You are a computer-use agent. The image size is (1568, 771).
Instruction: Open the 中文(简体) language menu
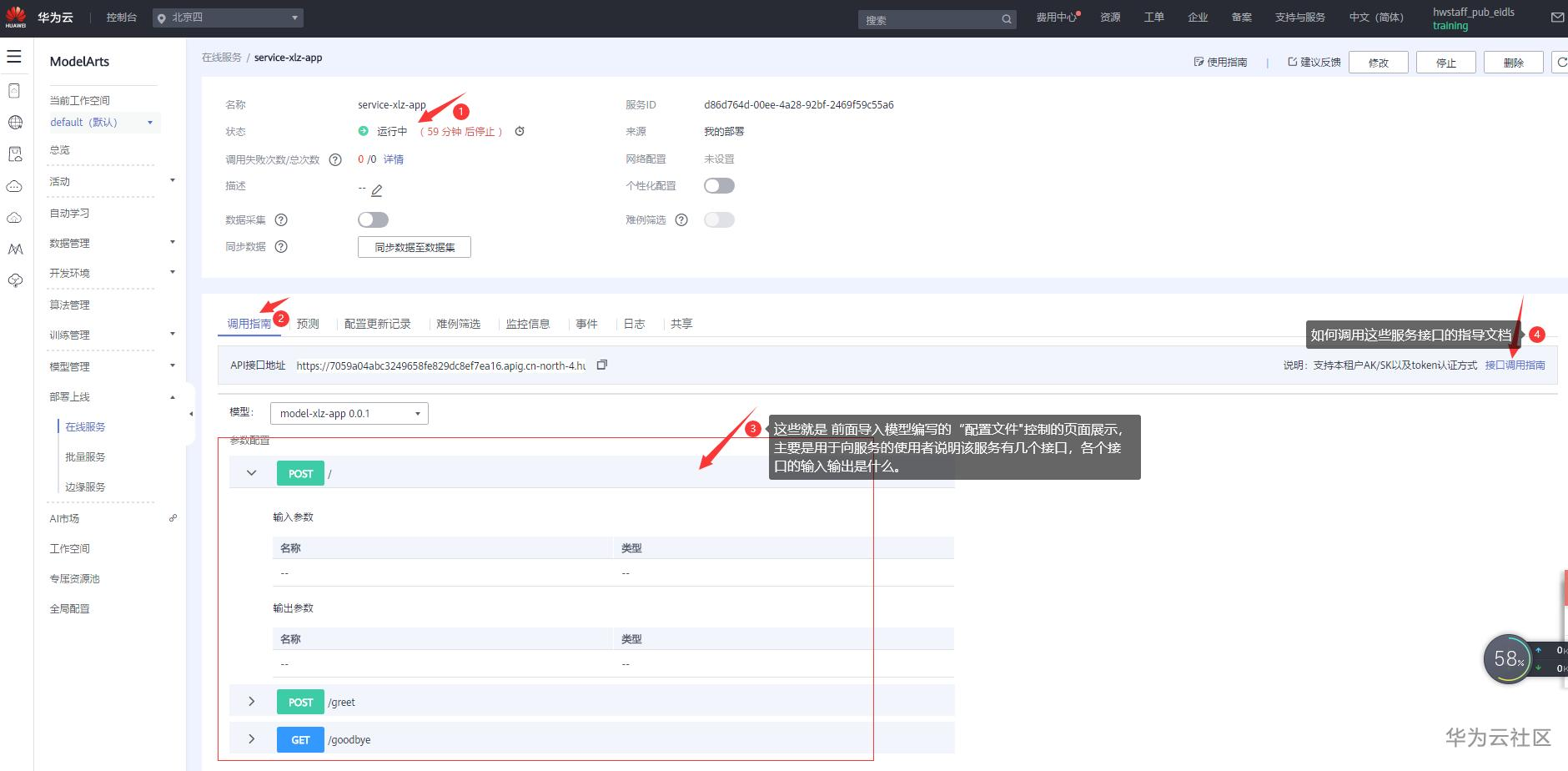[x=1376, y=18]
